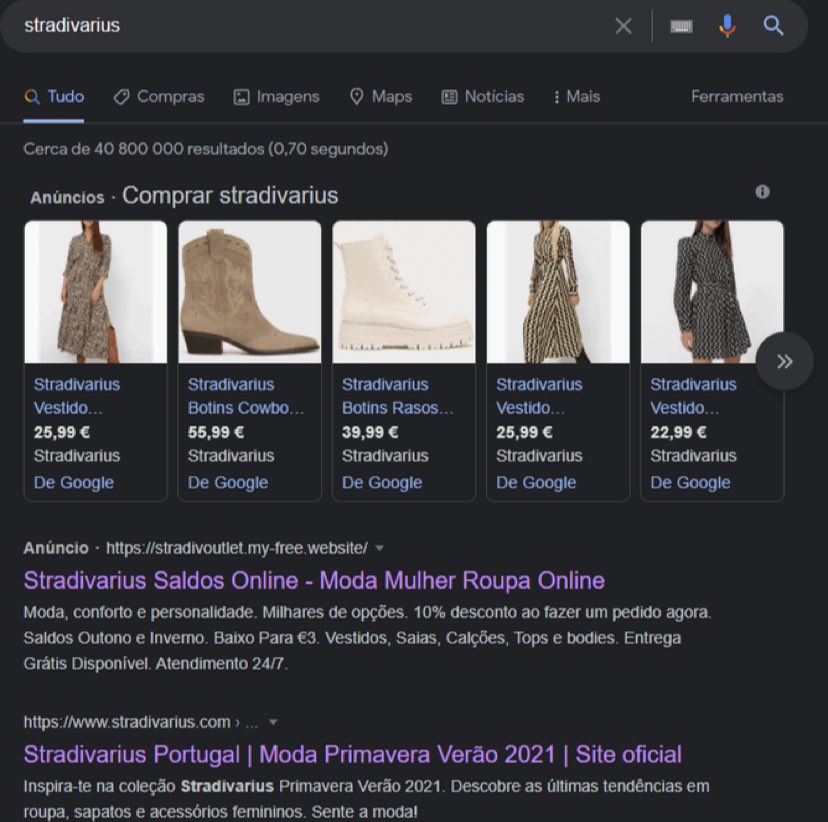The width and height of the screenshot is (828, 822).
Task: Open the cream lace-up boots product image
Action: coord(404,292)
